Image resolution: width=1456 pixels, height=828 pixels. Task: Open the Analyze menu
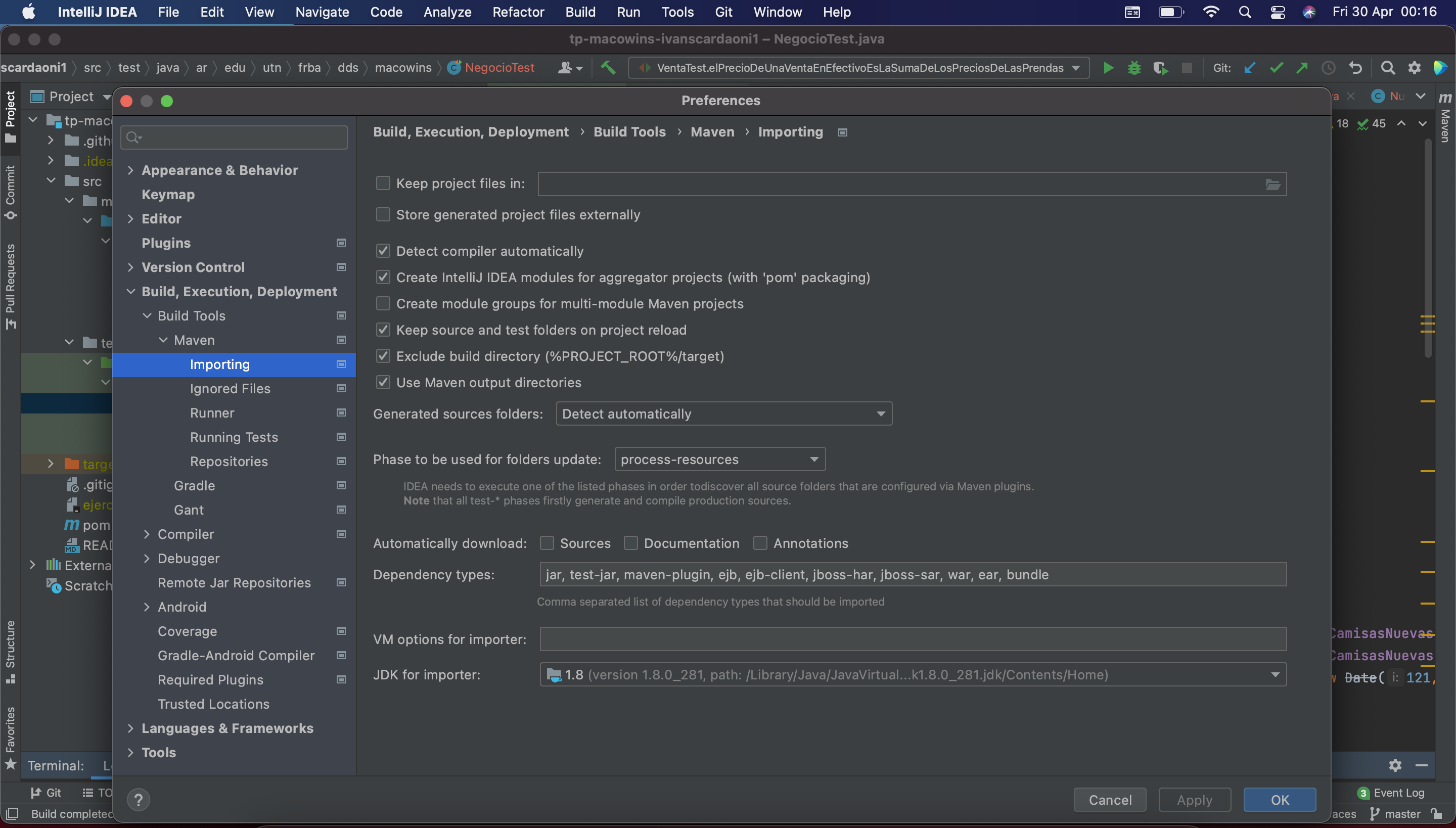tap(447, 12)
